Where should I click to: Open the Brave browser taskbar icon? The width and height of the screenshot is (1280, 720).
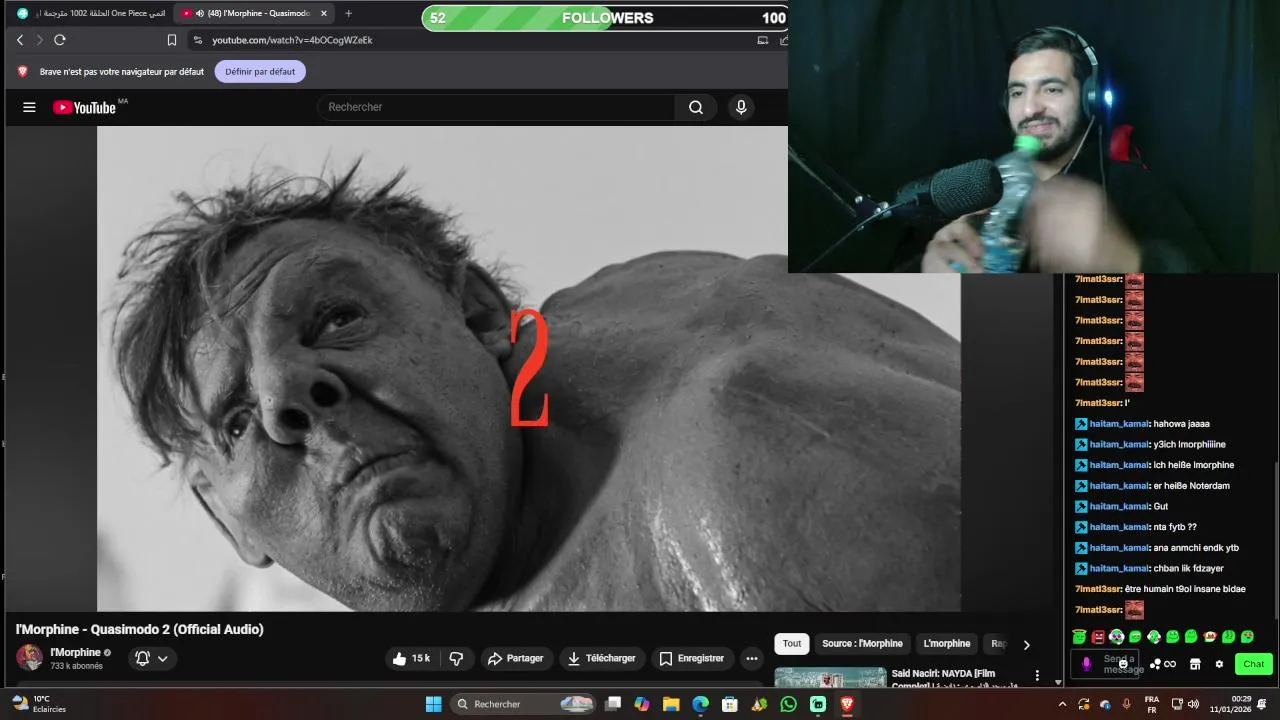847,704
